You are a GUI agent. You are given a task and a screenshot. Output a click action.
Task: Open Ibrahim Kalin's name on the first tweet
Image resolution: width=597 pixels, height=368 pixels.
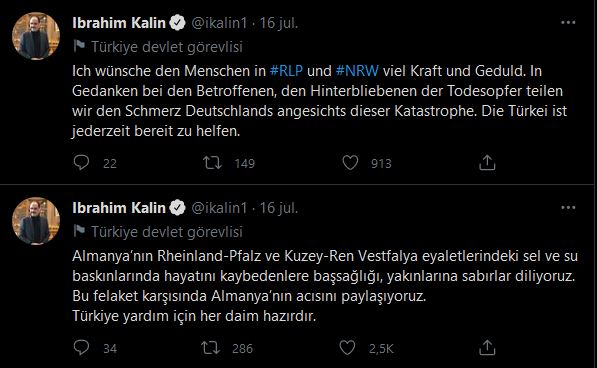pyautogui.click(x=119, y=23)
